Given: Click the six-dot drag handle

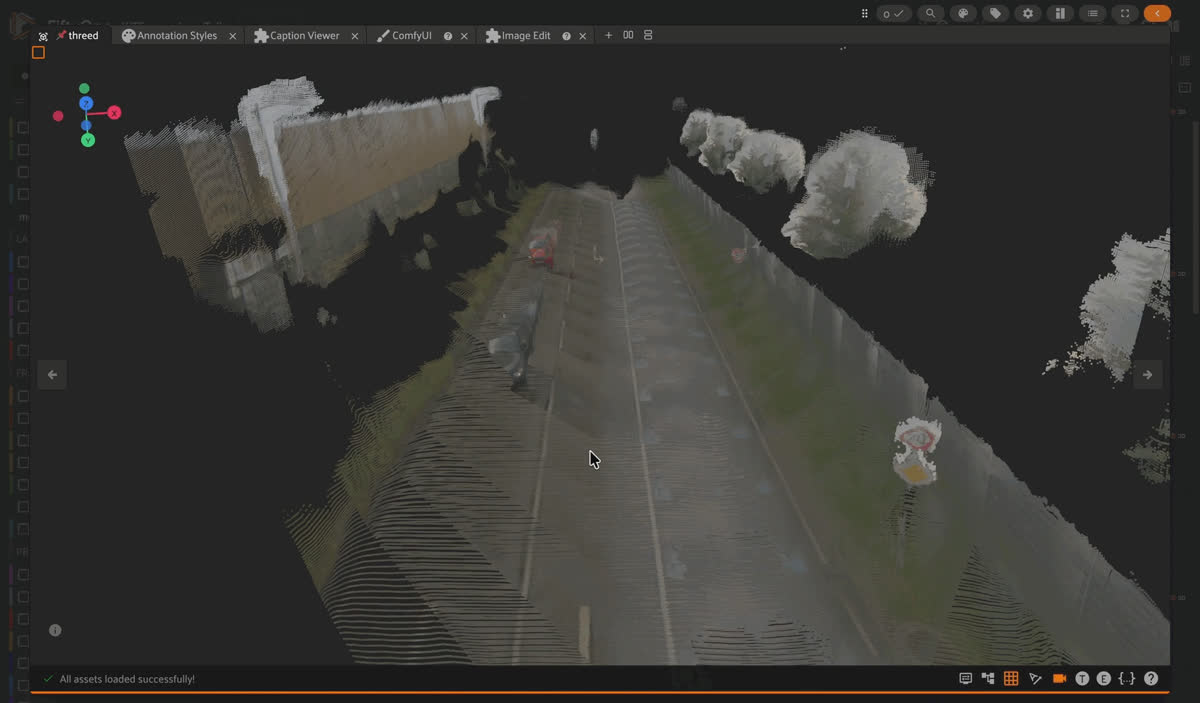Looking at the screenshot, I should tap(864, 13).
